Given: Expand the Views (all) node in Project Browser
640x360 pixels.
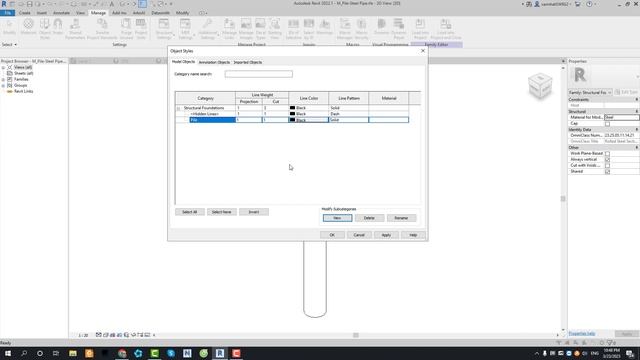Looking at the screenshot, I should pyautogui.click(x=3, y=67).
